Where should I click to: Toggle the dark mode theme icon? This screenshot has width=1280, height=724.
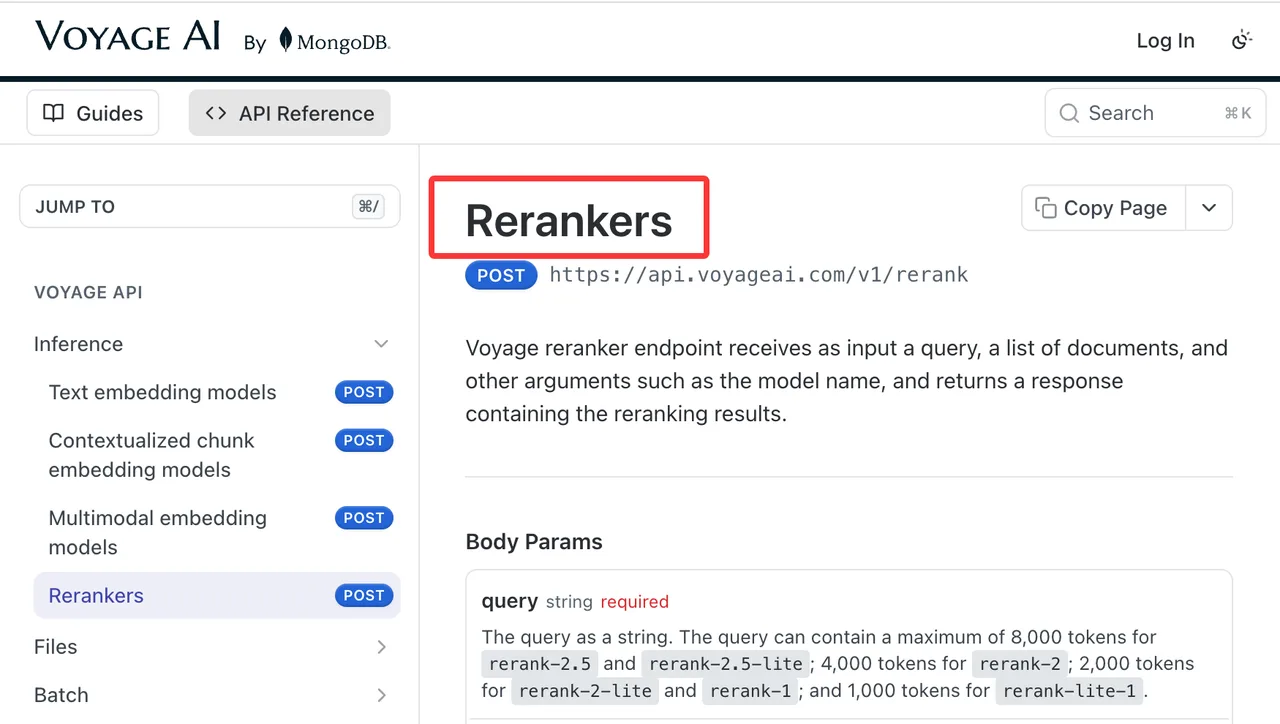tap(1241, 40)
